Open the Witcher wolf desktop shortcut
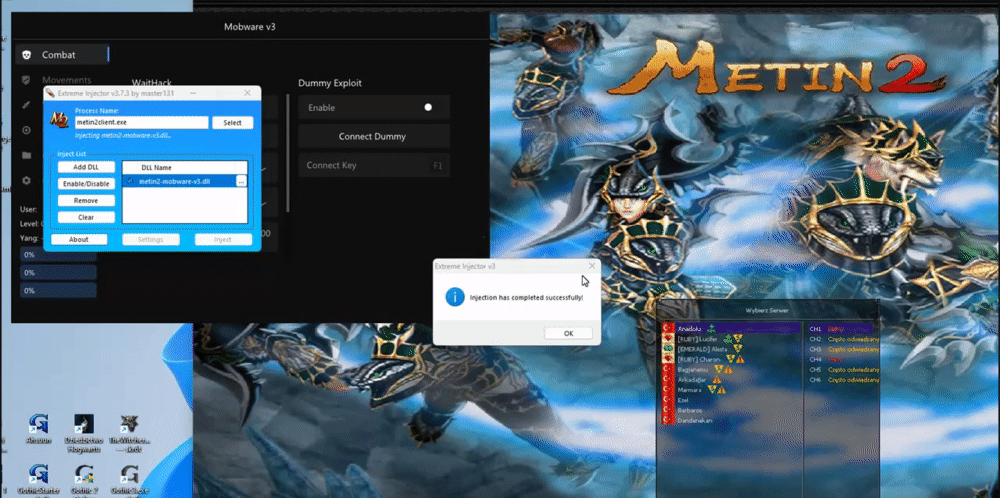The width and height of the screenshot is (1000, 498). (x=129, y=434)
